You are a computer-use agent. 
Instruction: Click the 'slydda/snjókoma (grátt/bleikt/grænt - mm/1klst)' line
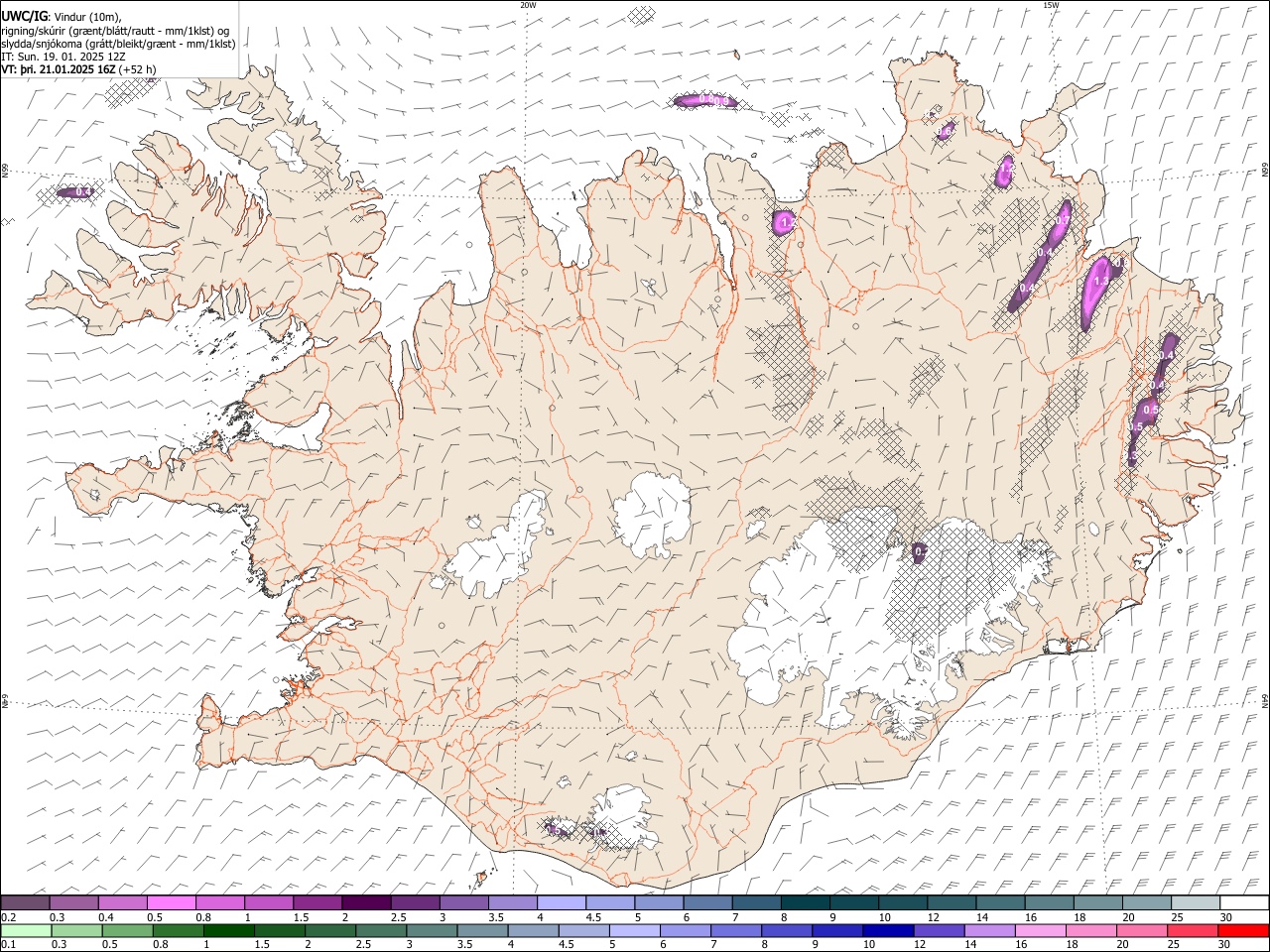point(118,44)
